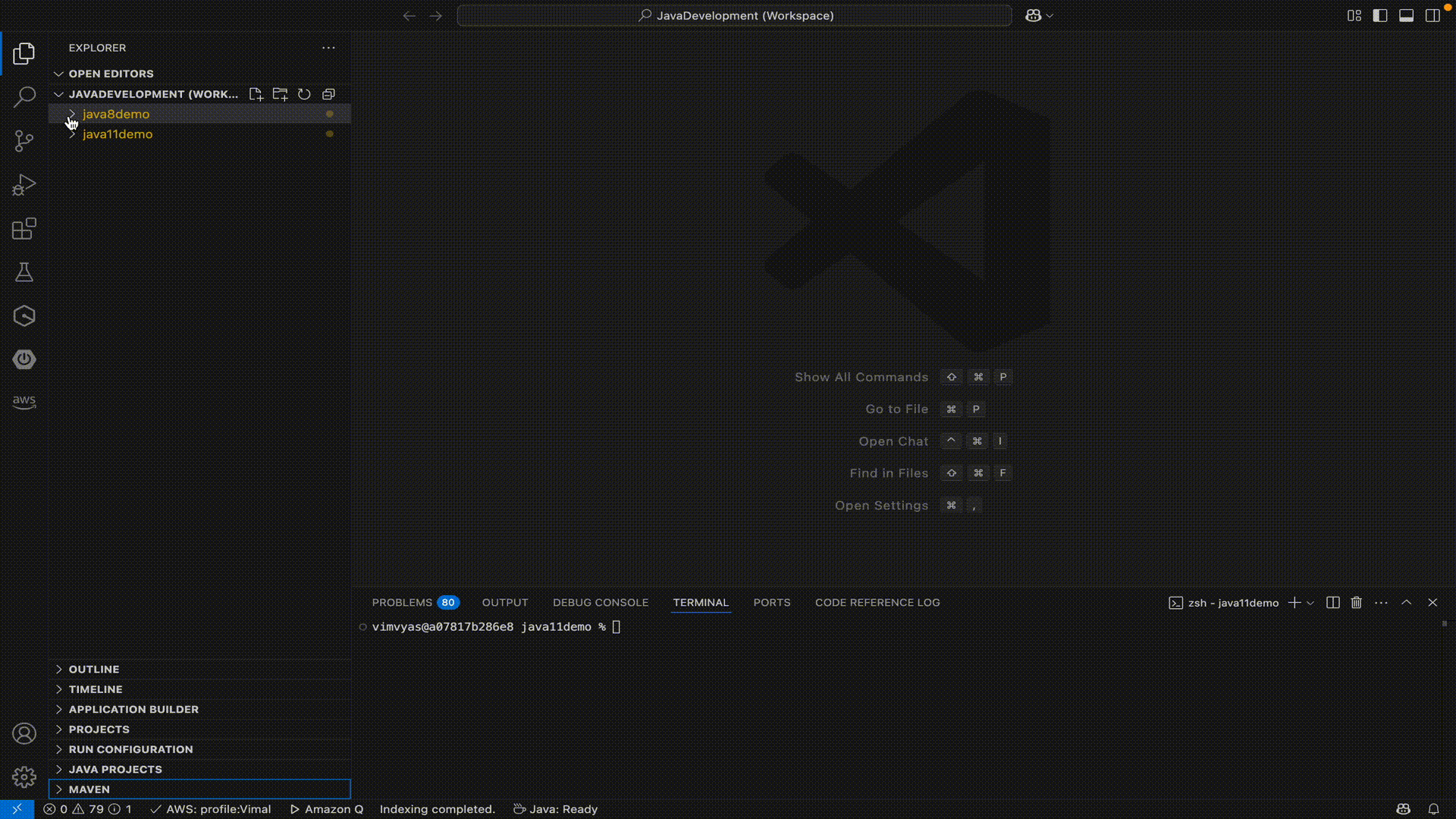Create a new folder in the Explorer
The image size is (1456, 819).
click(280, 94)
